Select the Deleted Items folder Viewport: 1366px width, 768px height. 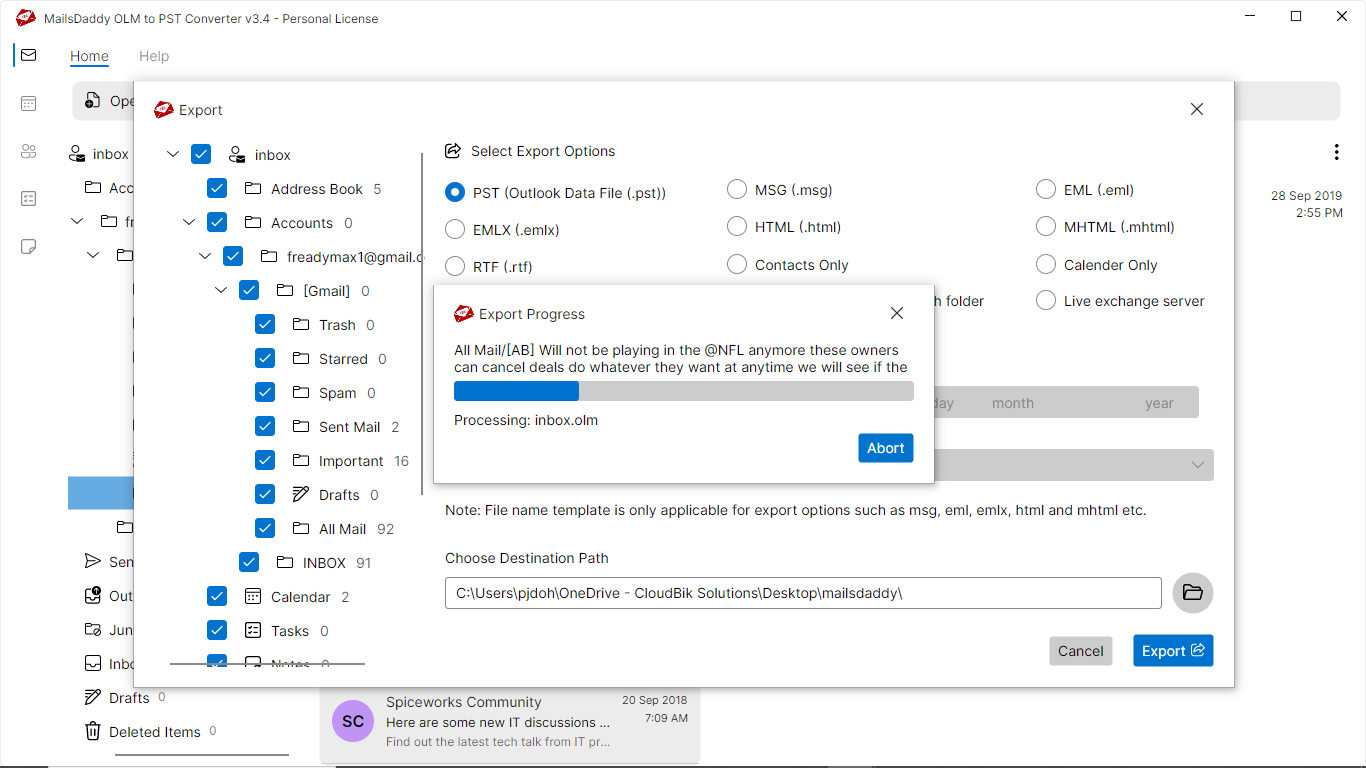pyautogui.click(x=155, y=732)
